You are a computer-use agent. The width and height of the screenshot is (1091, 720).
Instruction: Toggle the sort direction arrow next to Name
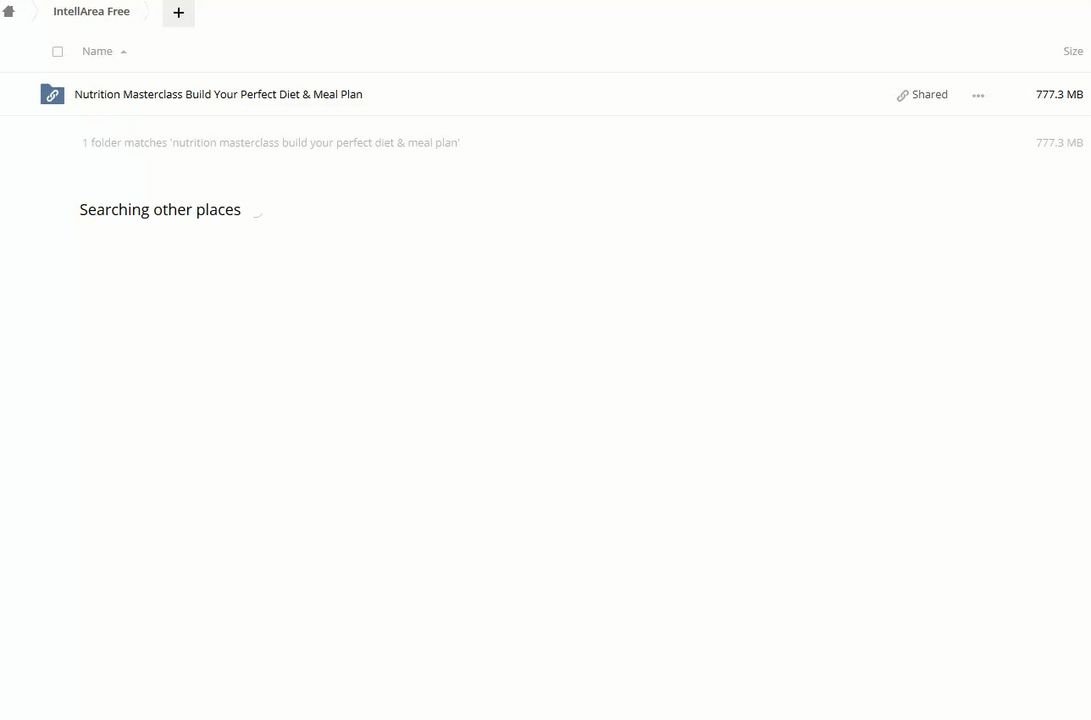(123, 52)
